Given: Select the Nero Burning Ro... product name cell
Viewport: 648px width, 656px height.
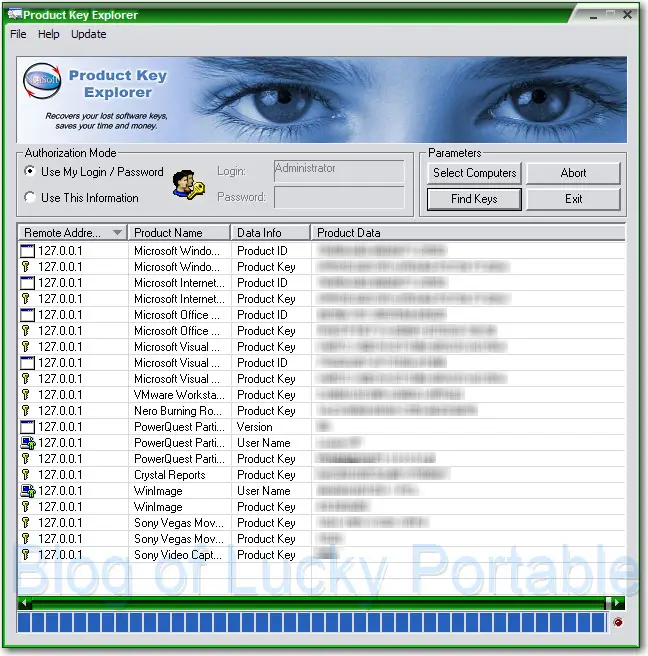Looking at the screenshot, I should pyautogui.click(x=178, y=411).
